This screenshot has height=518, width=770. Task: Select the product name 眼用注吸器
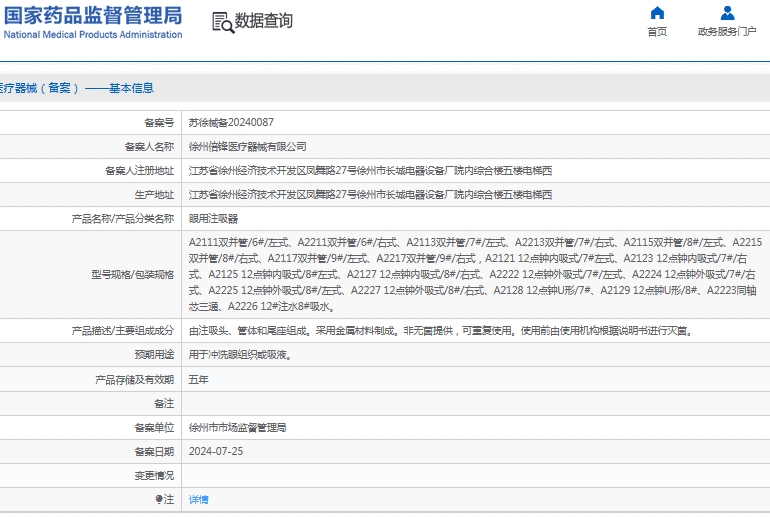(213, 218)
